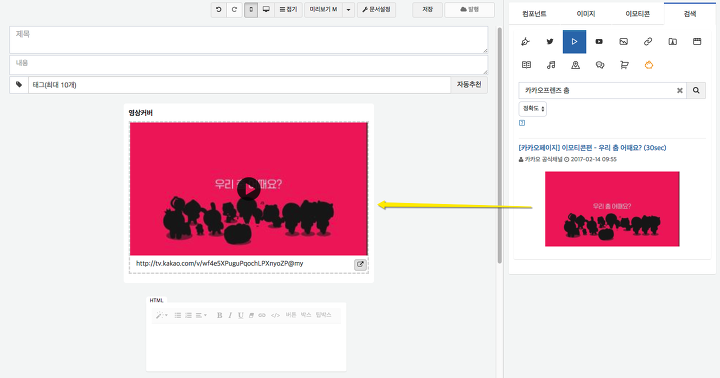Viewport: 720px width, 378px height.
Task: Toggle bold in HTML editor toolbar
Action: (x=219, y=315)
